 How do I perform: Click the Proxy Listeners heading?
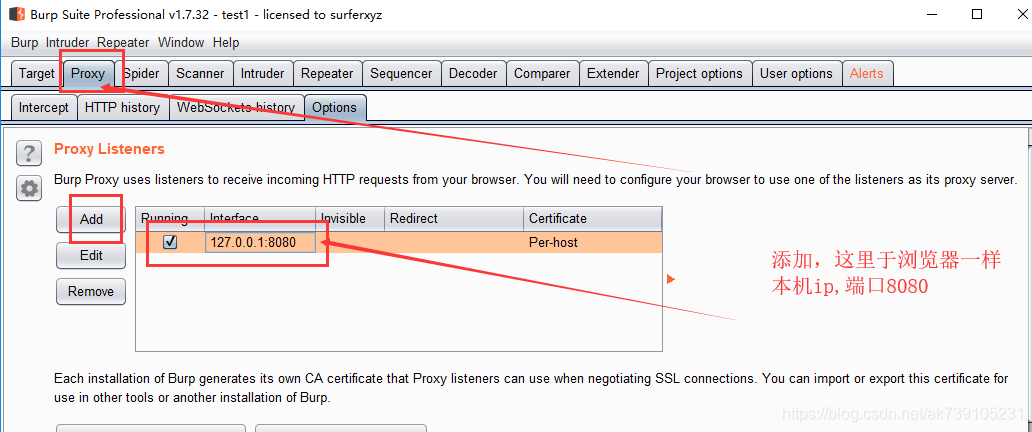point(109,149)
